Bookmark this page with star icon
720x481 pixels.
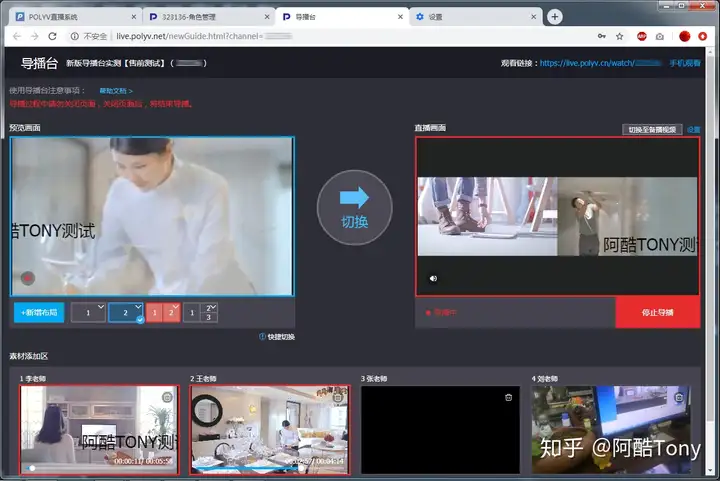tap(619, 36)
